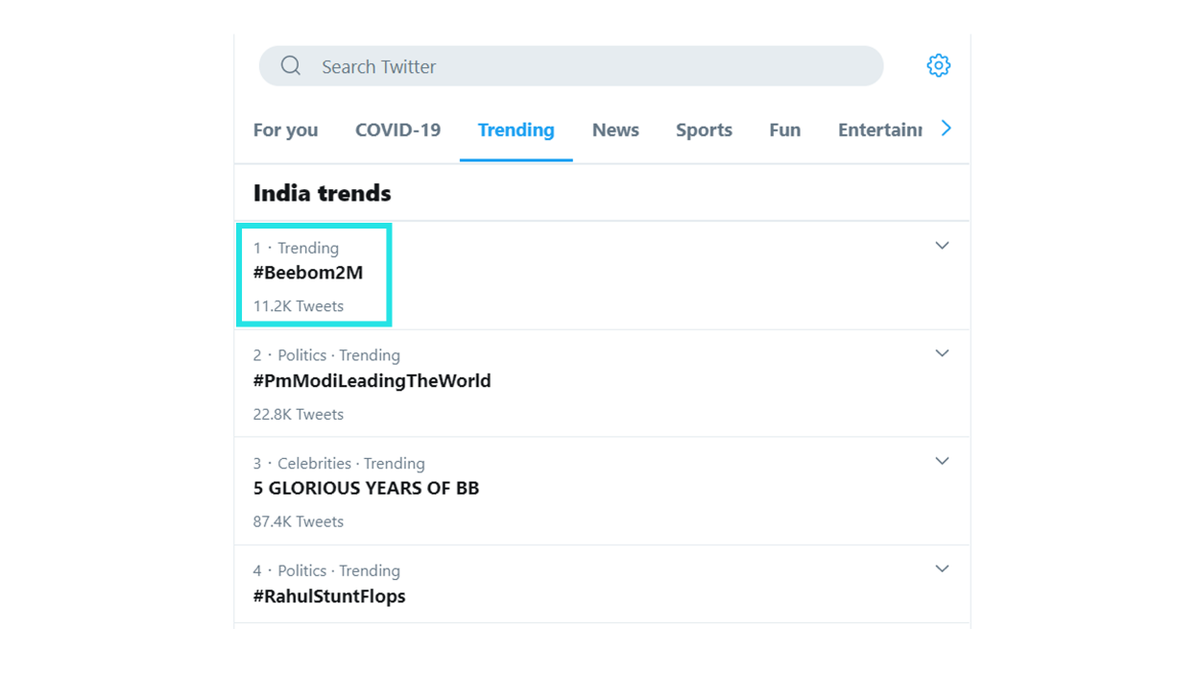1200x676 pixels.
Task: Open the Entertainment tab
Action: coord(880,130)
